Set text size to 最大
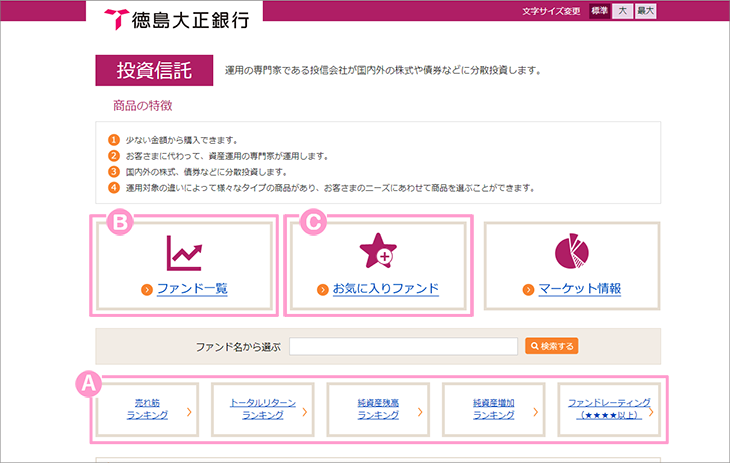 (646, 11)
